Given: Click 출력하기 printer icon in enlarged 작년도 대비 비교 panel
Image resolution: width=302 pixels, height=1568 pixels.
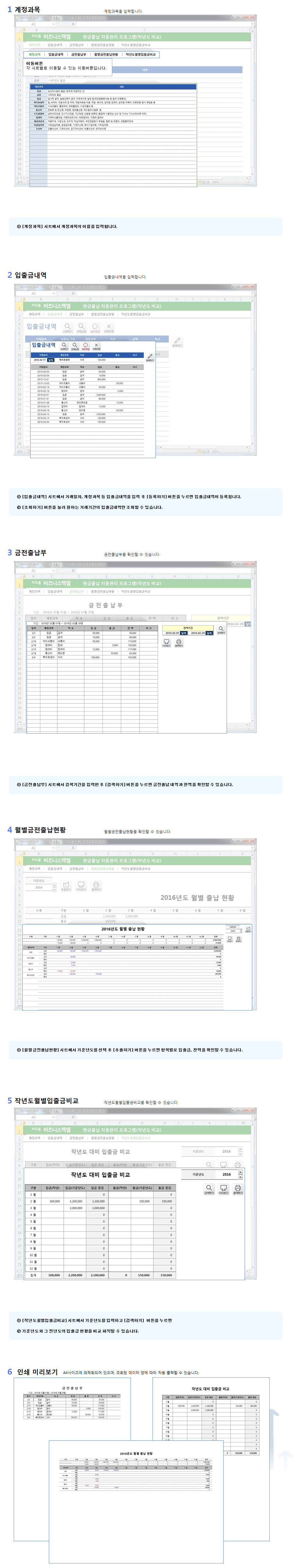Looking at the screenshot, I should click(238, 1189).
